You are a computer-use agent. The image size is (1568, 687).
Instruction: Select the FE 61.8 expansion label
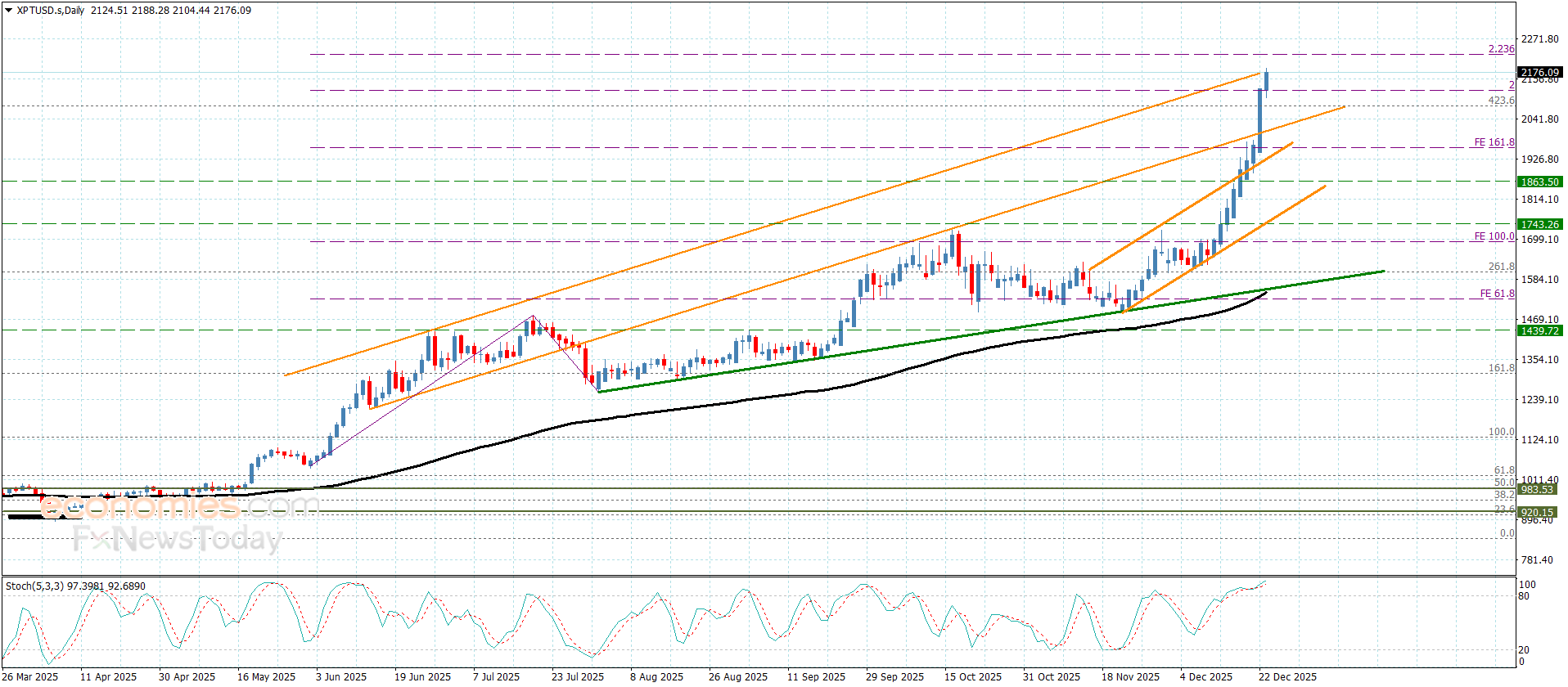1497,294
